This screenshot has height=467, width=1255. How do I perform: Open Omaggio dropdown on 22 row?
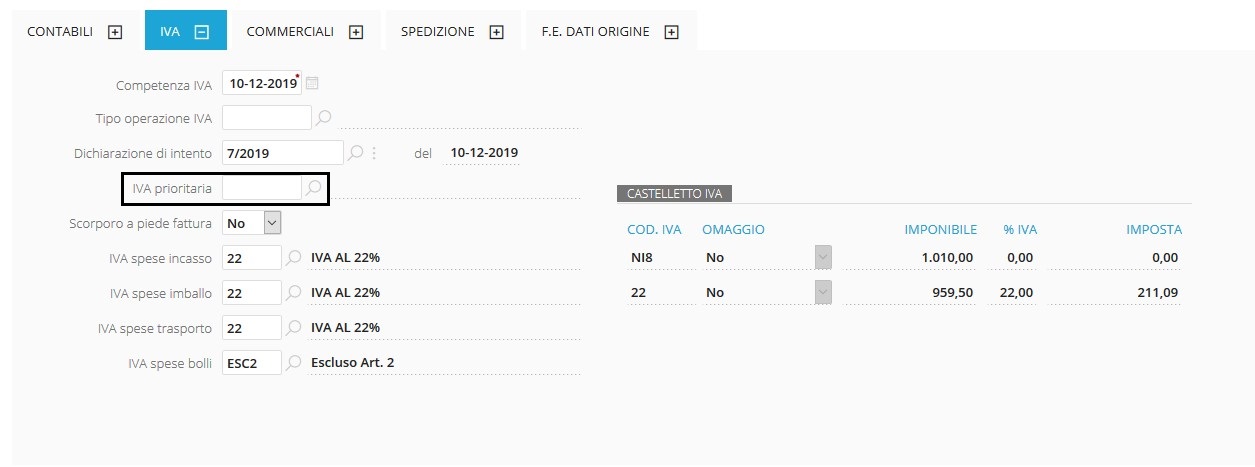pyautogui.click(x=823, y=293)
